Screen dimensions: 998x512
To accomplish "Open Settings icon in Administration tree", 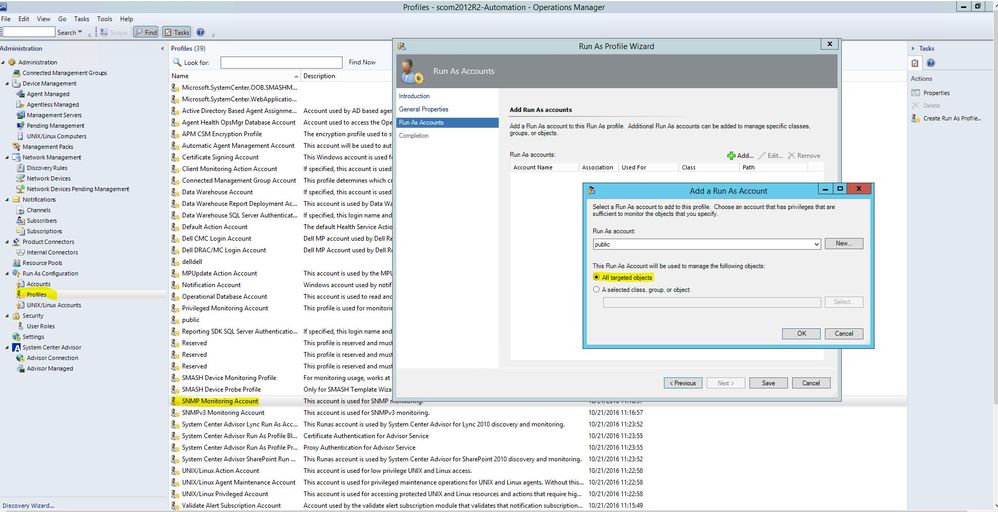I will point(17,337).
